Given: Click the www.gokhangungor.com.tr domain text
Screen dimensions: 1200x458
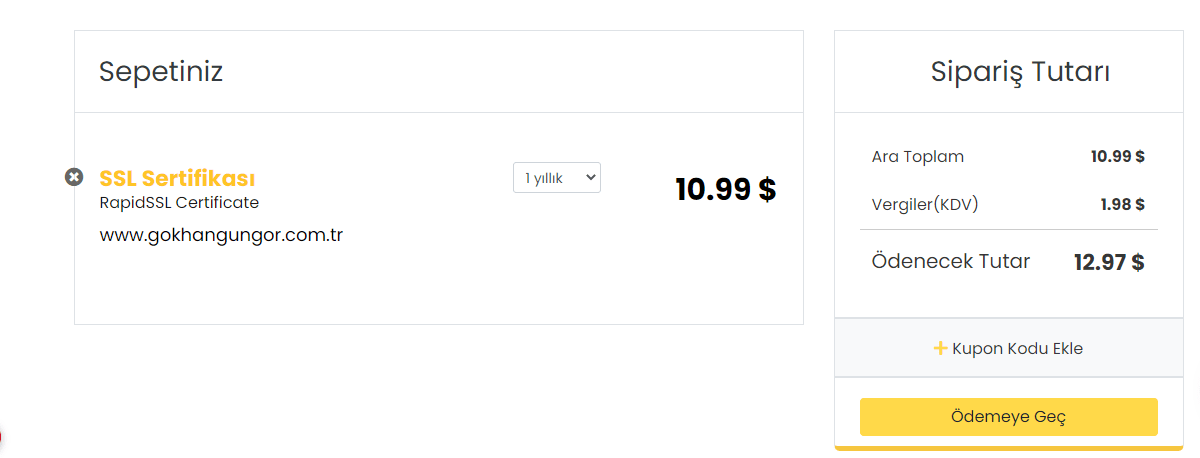Looking at the screenshot, I should (221, 236).
